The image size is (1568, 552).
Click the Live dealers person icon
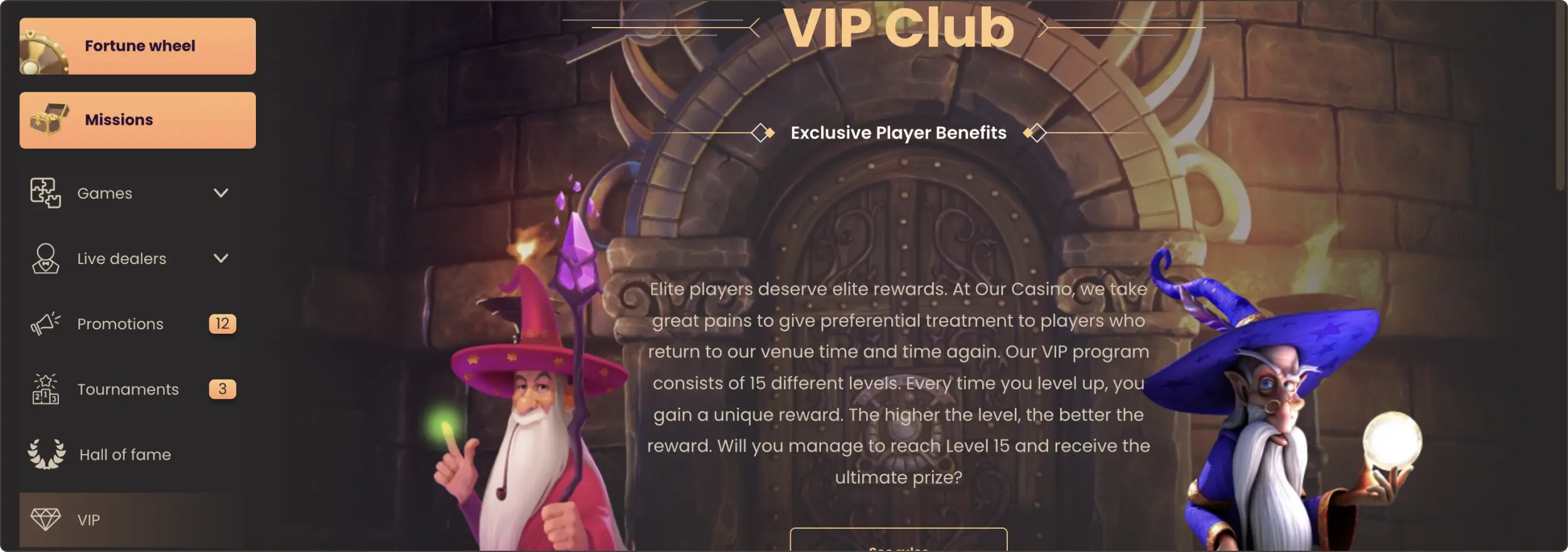coord(45,258)
